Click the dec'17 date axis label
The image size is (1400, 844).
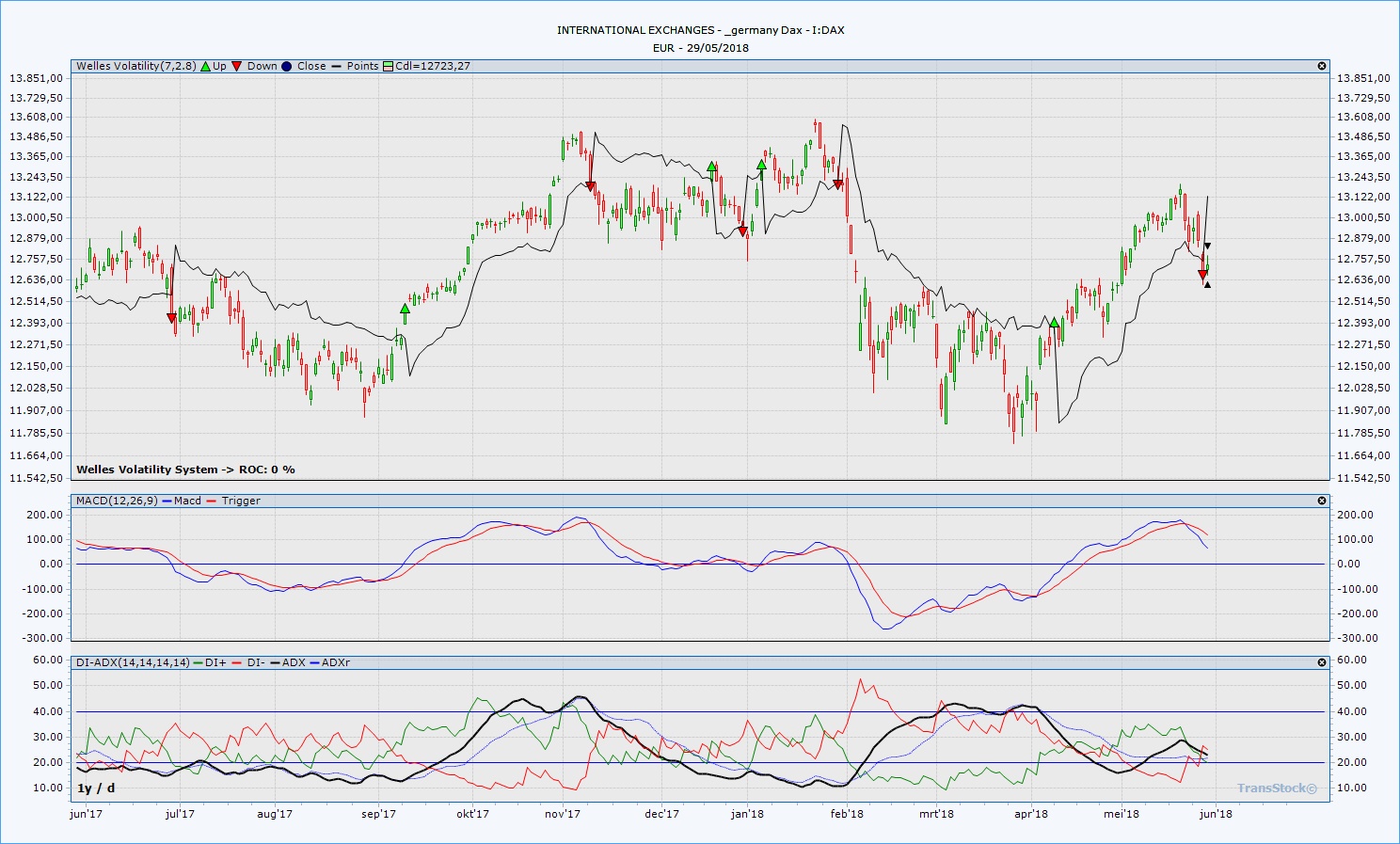tap(662, 814)
